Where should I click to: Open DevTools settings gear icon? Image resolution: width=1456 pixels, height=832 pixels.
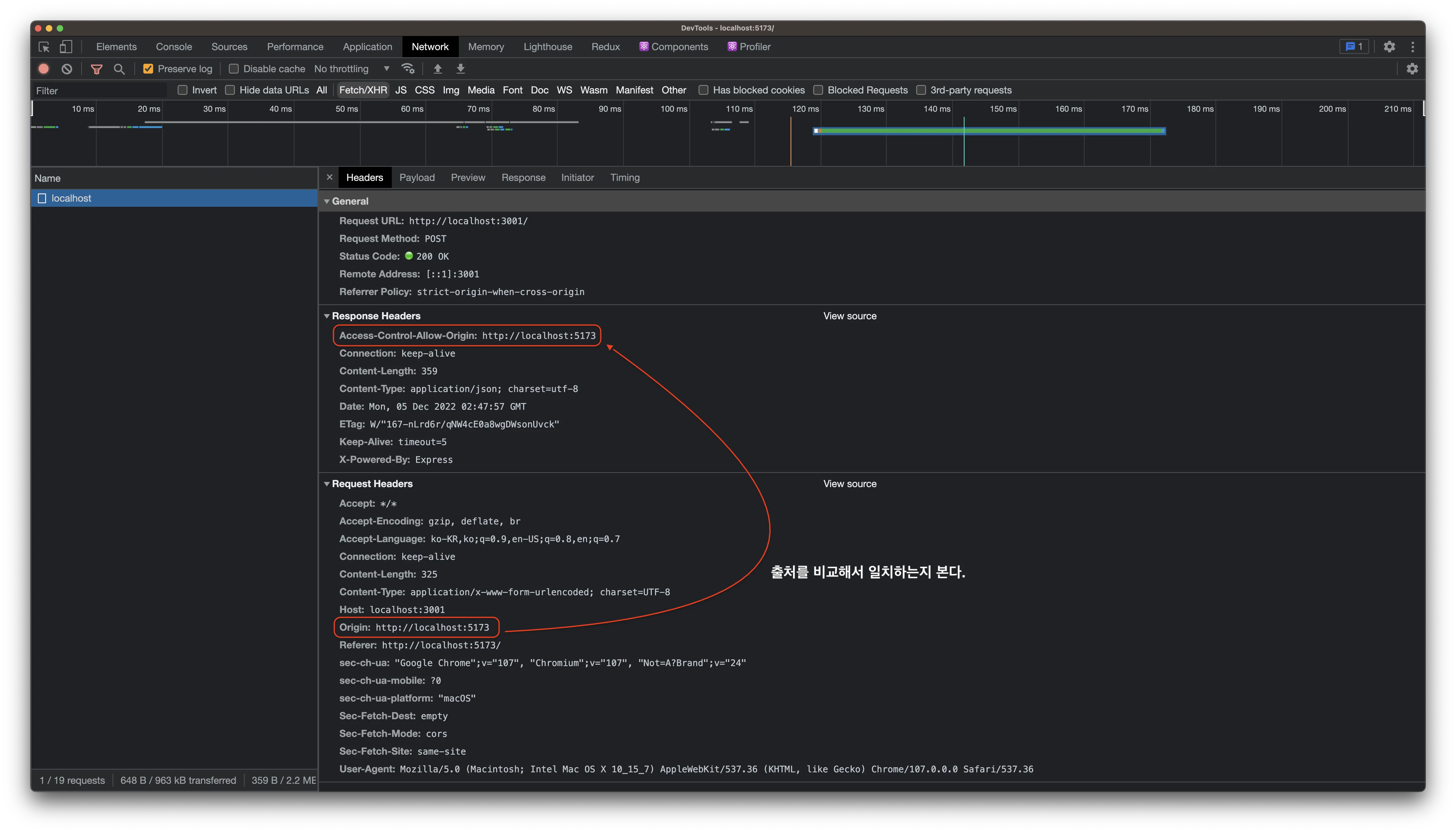click(x=1389, y=47)
